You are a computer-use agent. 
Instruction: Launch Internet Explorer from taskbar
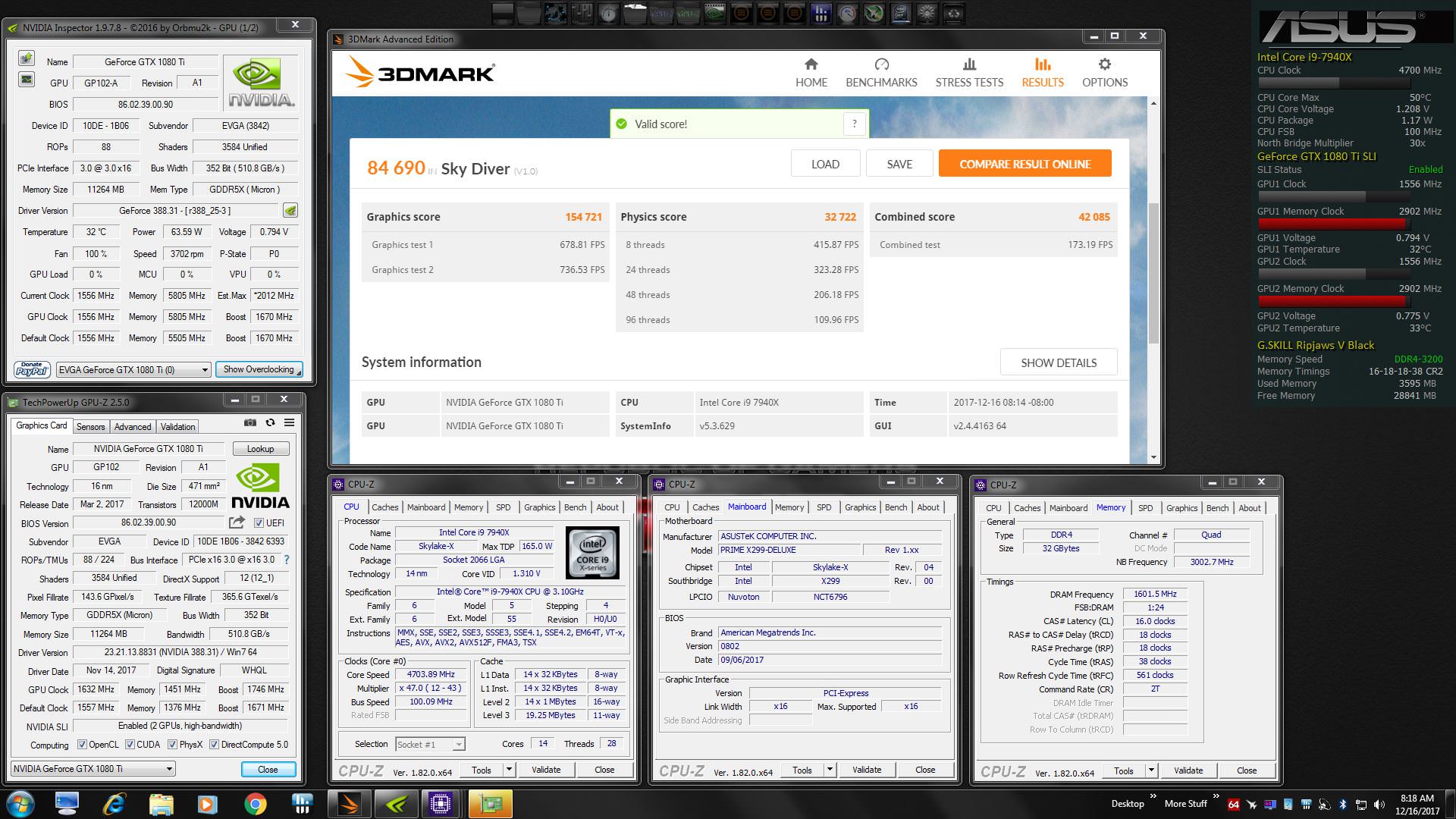pyautogui.click(x=115, y=804)
